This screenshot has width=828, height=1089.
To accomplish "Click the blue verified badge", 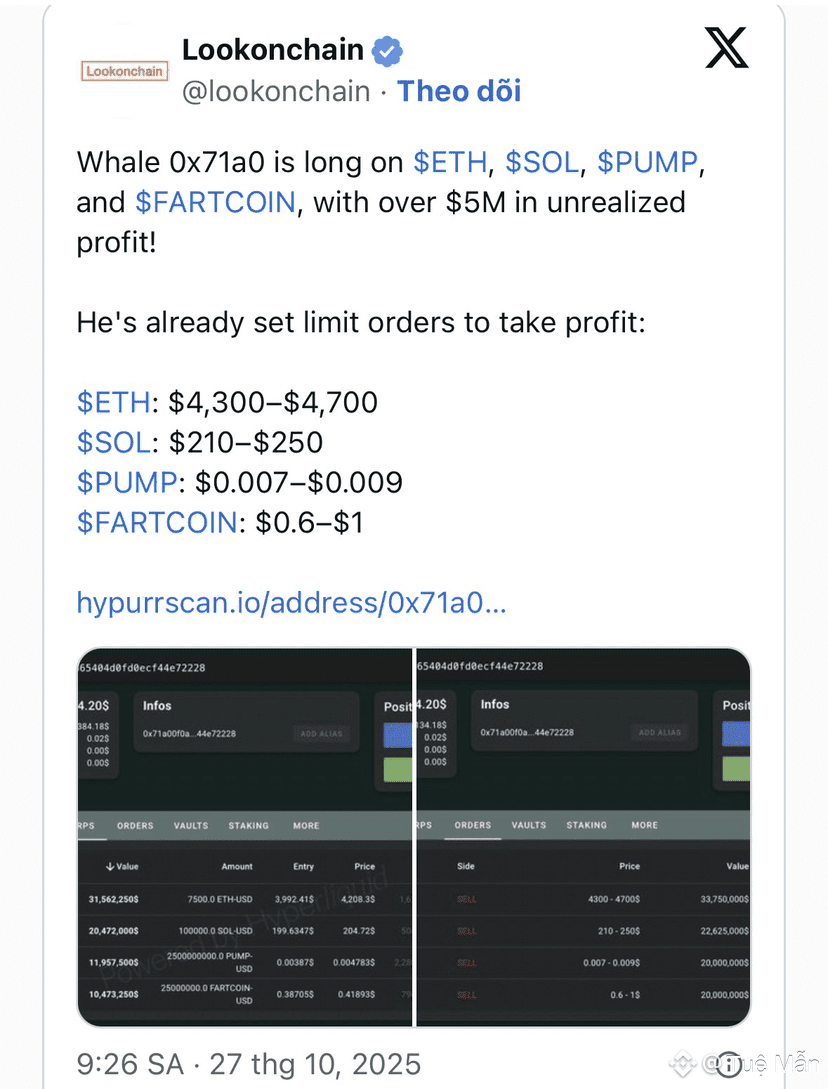I will click(x=387, y=51).
